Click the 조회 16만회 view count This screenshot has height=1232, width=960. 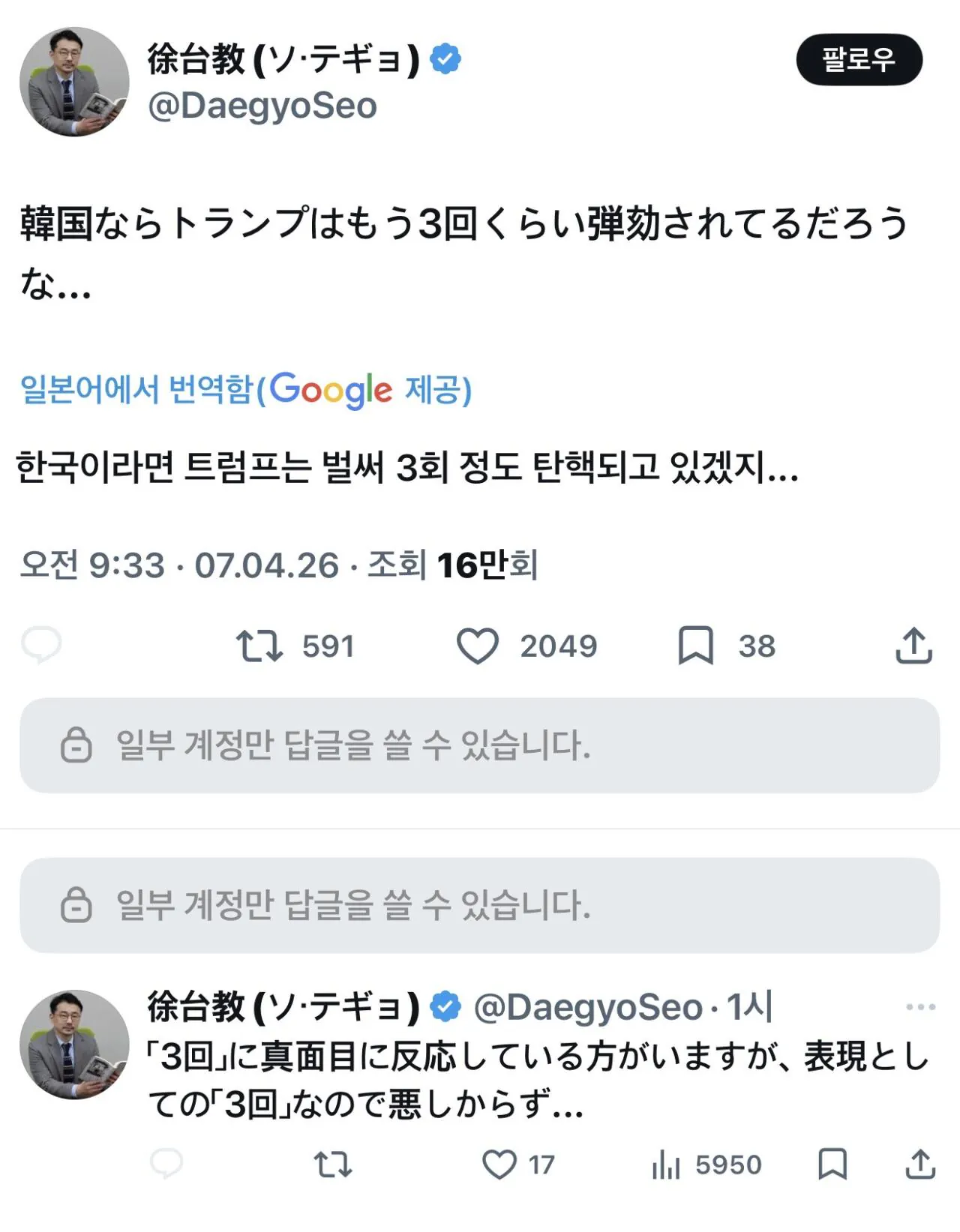pyautogui.click(x=452, y=565)
